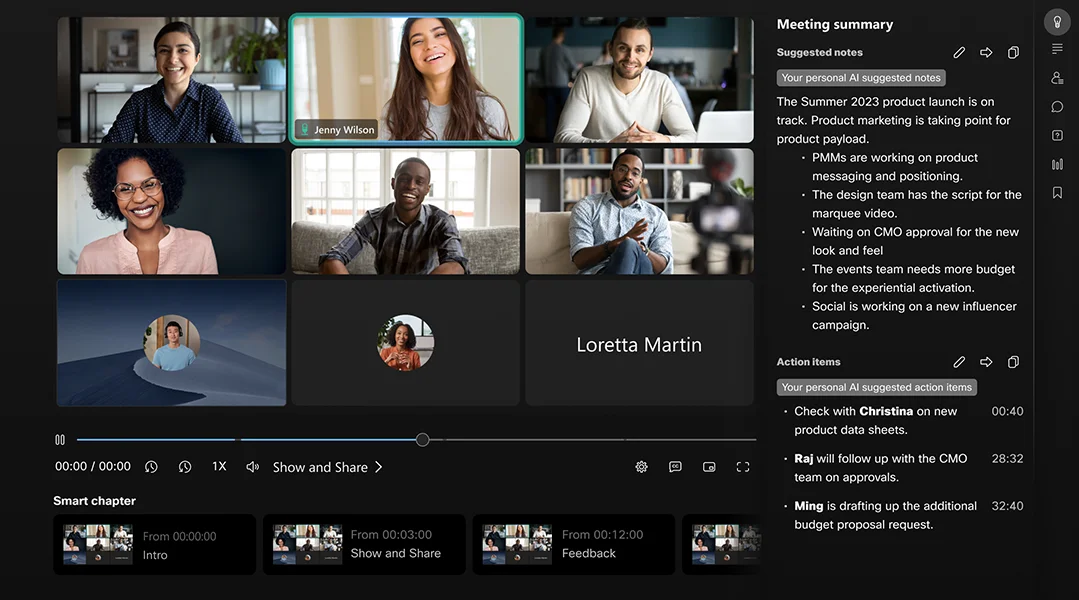Edit suggested notes with the pencil icon
The height and width of the screenshot is (600, 1079).
959,53
